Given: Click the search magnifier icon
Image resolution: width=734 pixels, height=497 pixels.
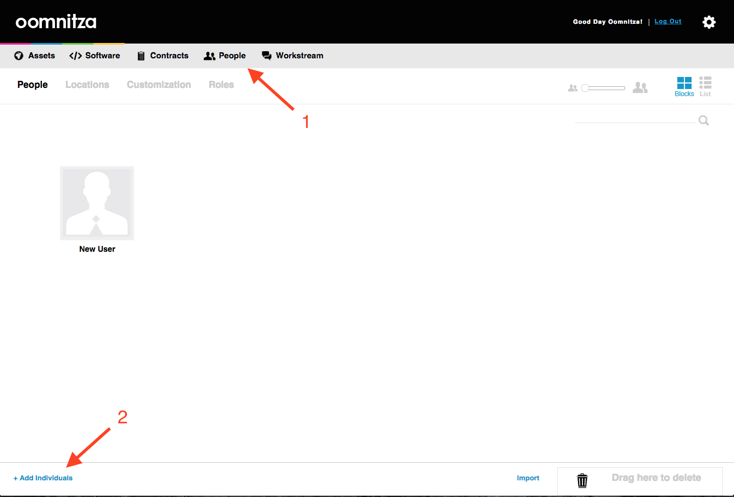Looking at the screenshot, I should click(x=704, y=121).
